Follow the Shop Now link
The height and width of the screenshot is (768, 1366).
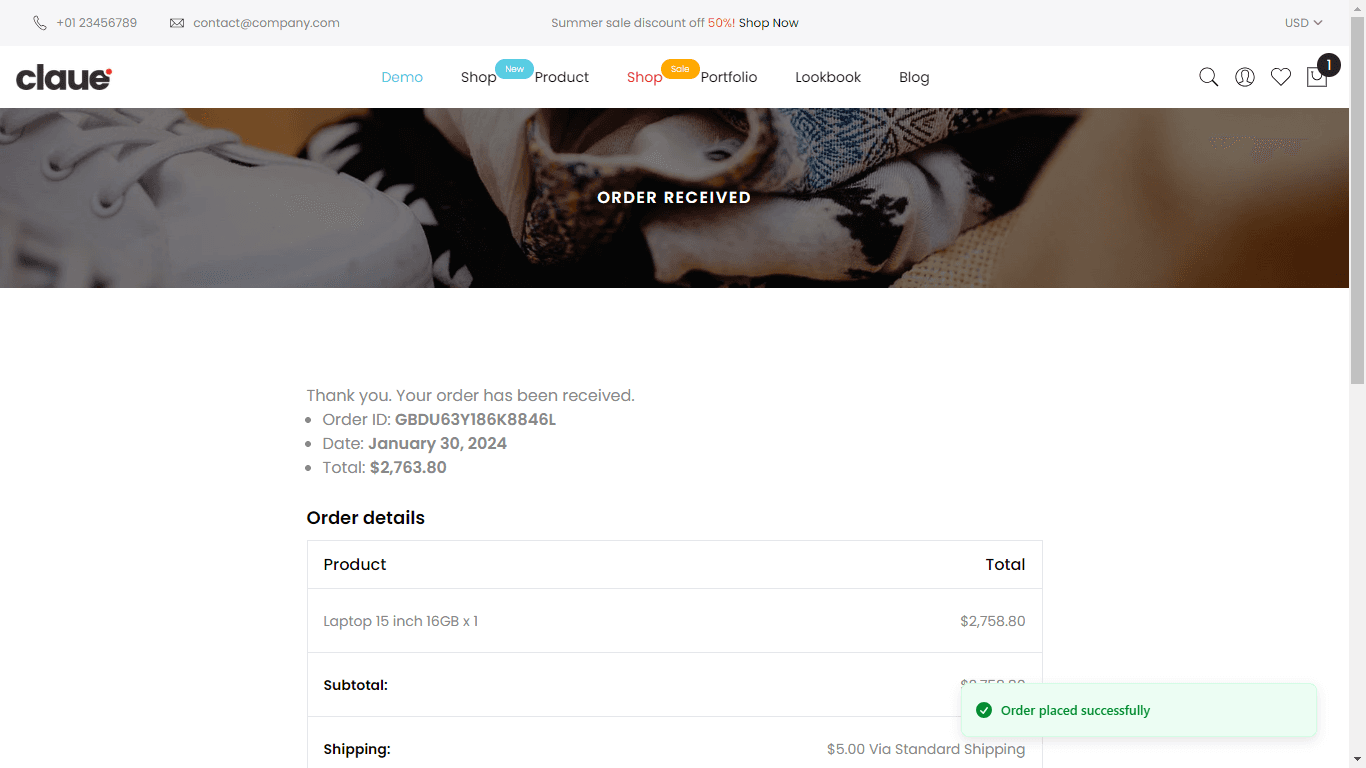pyautogui.click(x=769, y=23)
